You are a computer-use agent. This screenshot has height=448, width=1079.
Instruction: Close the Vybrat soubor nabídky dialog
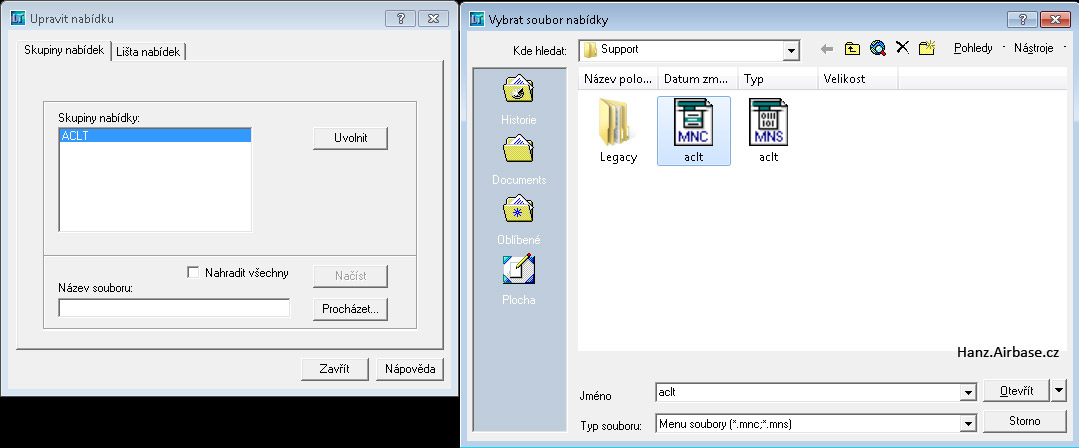[x=1055, y=19]
